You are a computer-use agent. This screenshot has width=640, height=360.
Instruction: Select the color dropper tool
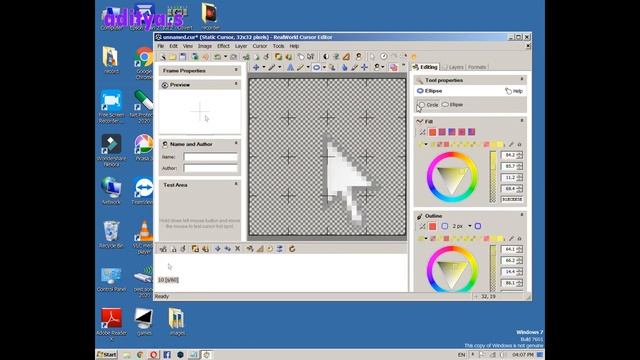tap(354, 67)
